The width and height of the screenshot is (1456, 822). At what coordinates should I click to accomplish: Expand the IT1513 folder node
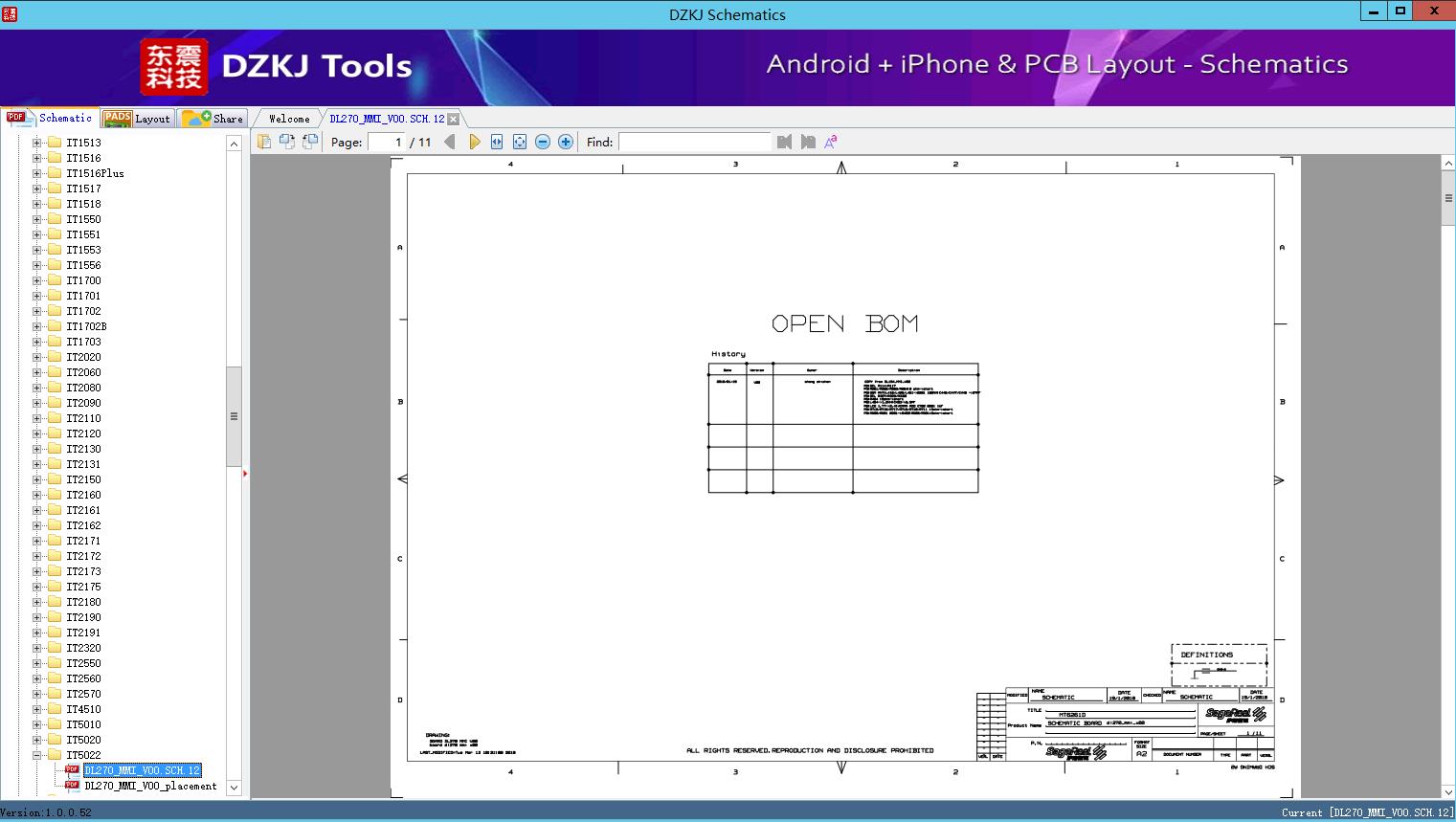36,143
